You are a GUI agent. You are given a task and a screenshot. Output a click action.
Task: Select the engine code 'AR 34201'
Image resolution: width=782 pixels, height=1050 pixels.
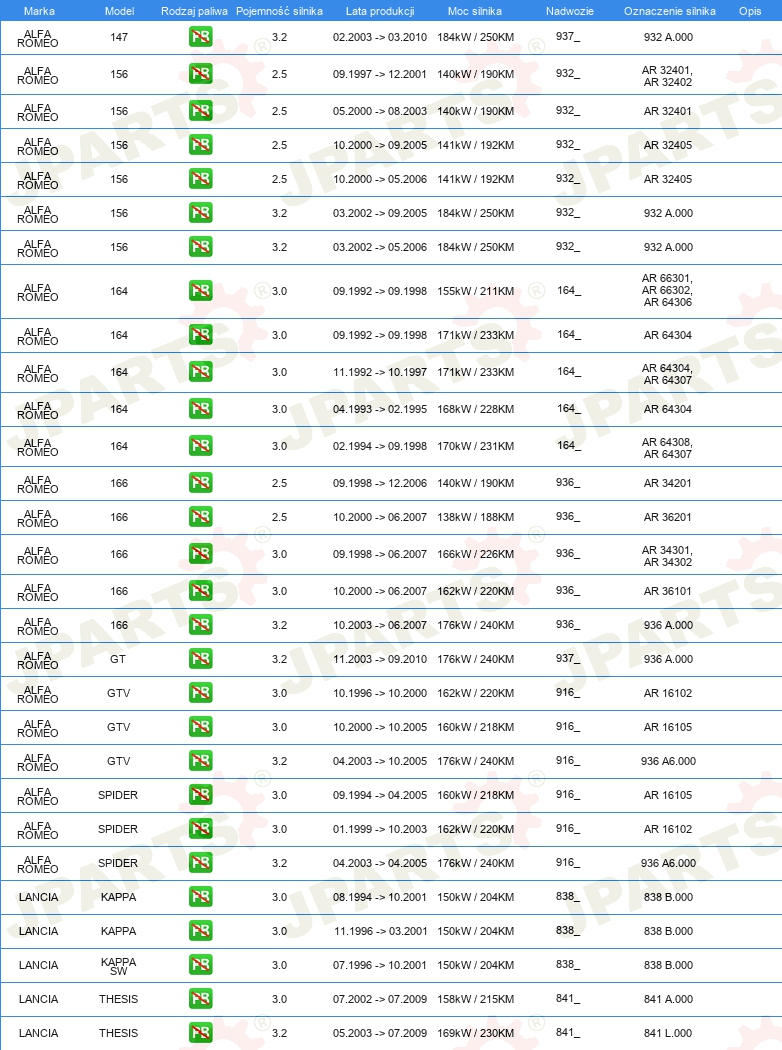[668, 483]
